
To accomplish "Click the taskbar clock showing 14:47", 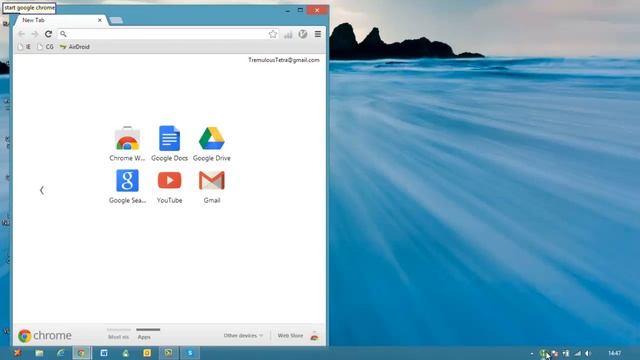I will [x=614, y=353].
